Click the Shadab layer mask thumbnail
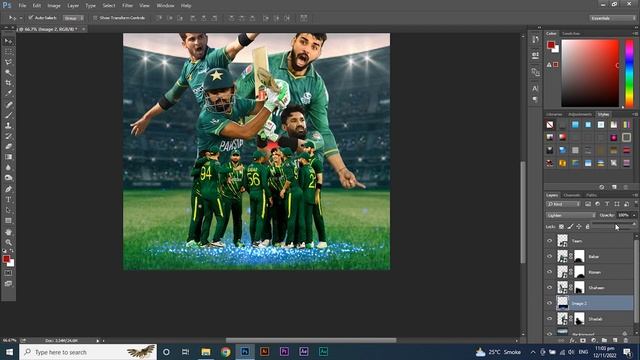This screenshot has width=640, height=360. [579, 318]
